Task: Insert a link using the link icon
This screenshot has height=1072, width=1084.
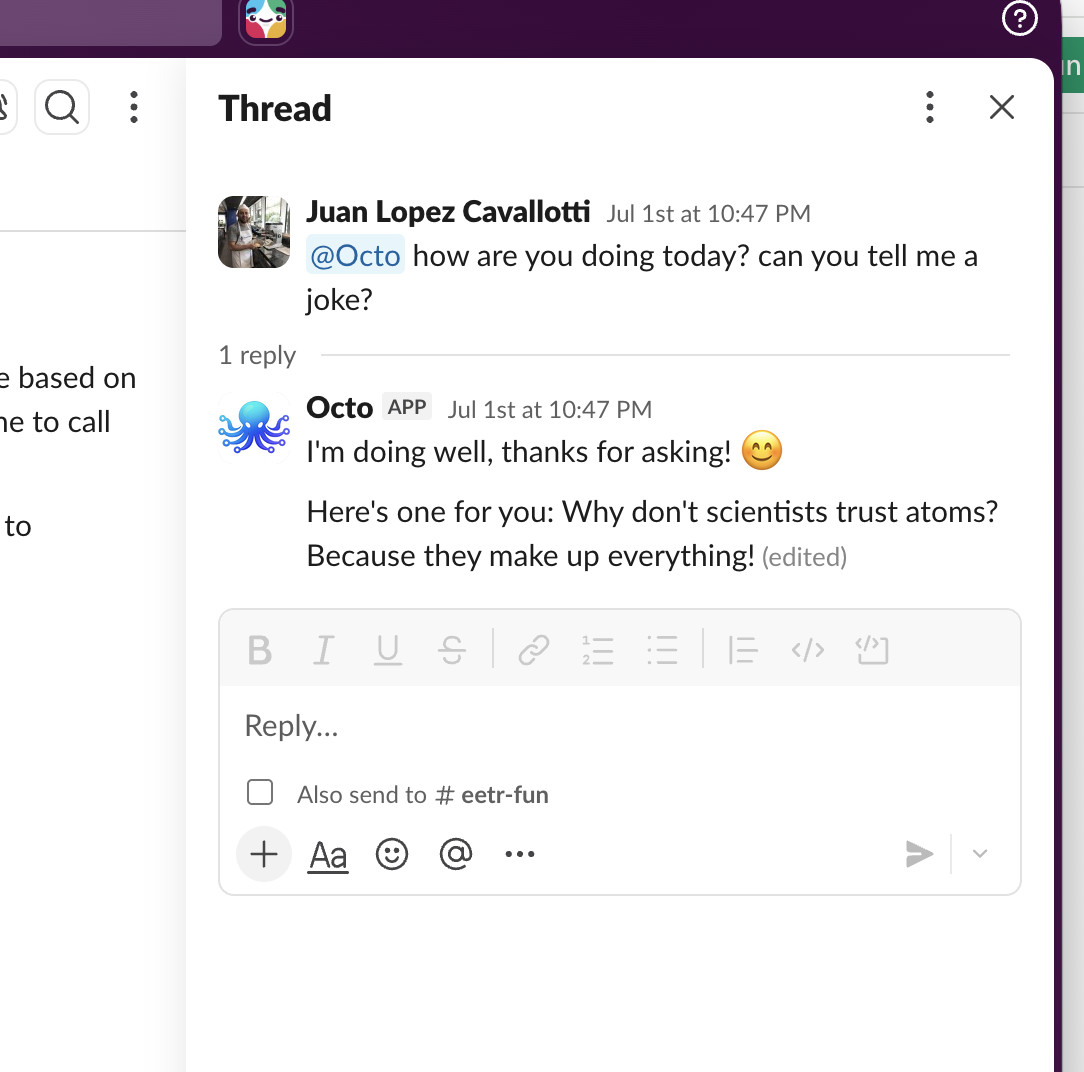Action: tap(534, 650)
